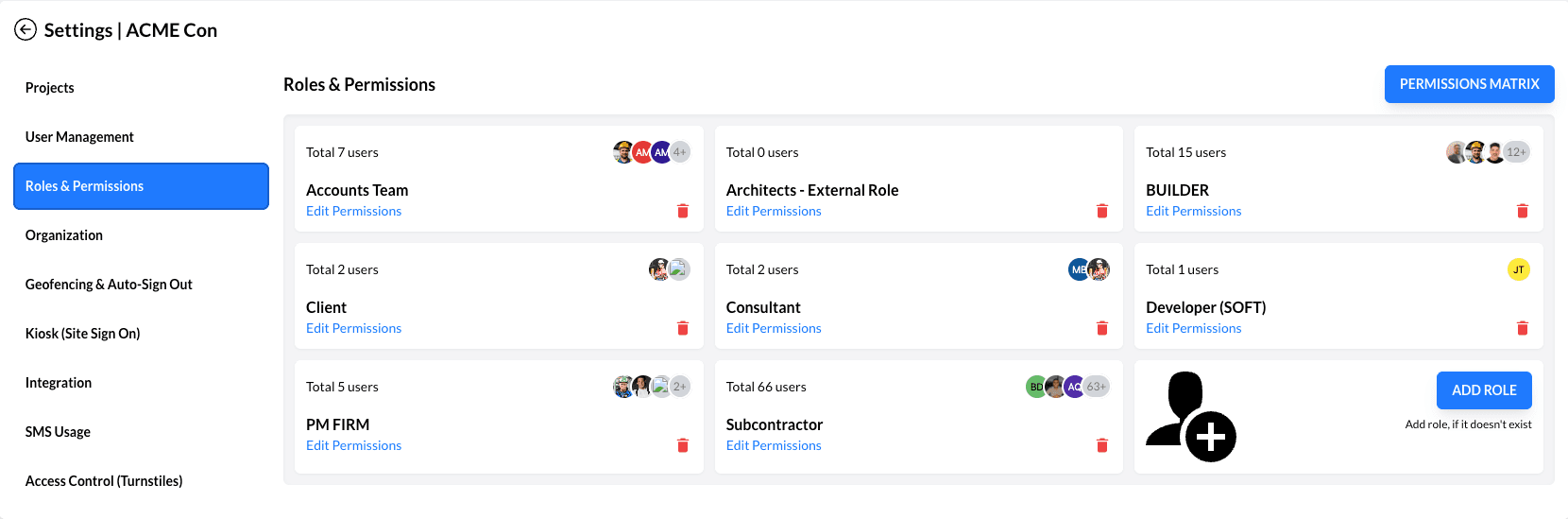Open the Integration settings page
The image size is (1568, 519).
click(59, 383)
